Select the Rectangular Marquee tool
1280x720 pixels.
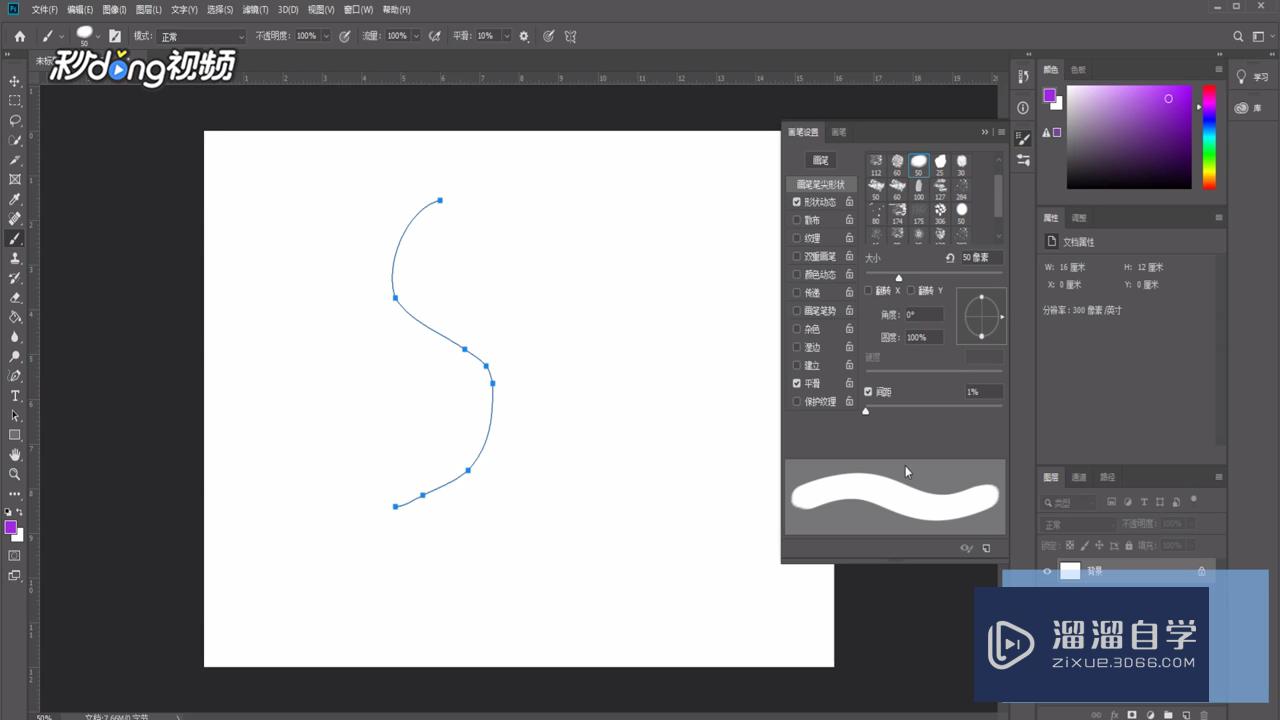point(15,101)
